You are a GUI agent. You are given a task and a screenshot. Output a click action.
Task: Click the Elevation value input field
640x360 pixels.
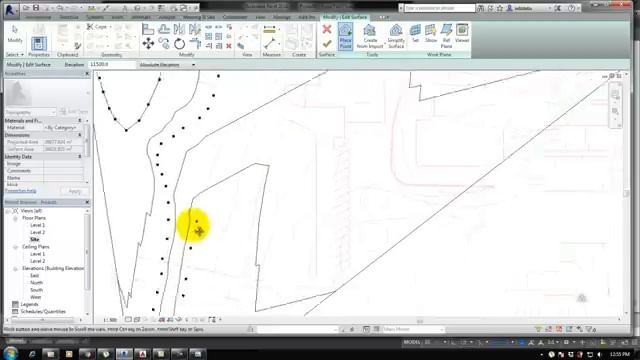pos(111,65)
